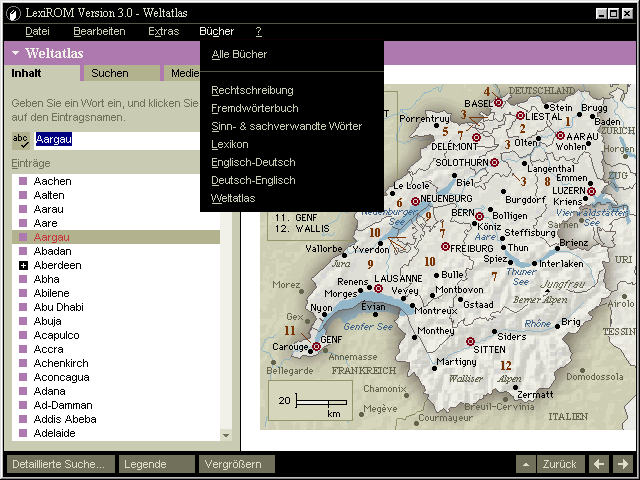Select the Acapulco entry
This screenshot has height=480, width=640.
57,335
